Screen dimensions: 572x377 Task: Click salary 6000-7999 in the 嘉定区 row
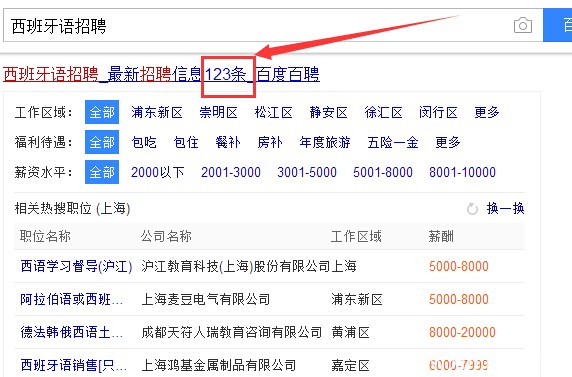pos(459,365)
